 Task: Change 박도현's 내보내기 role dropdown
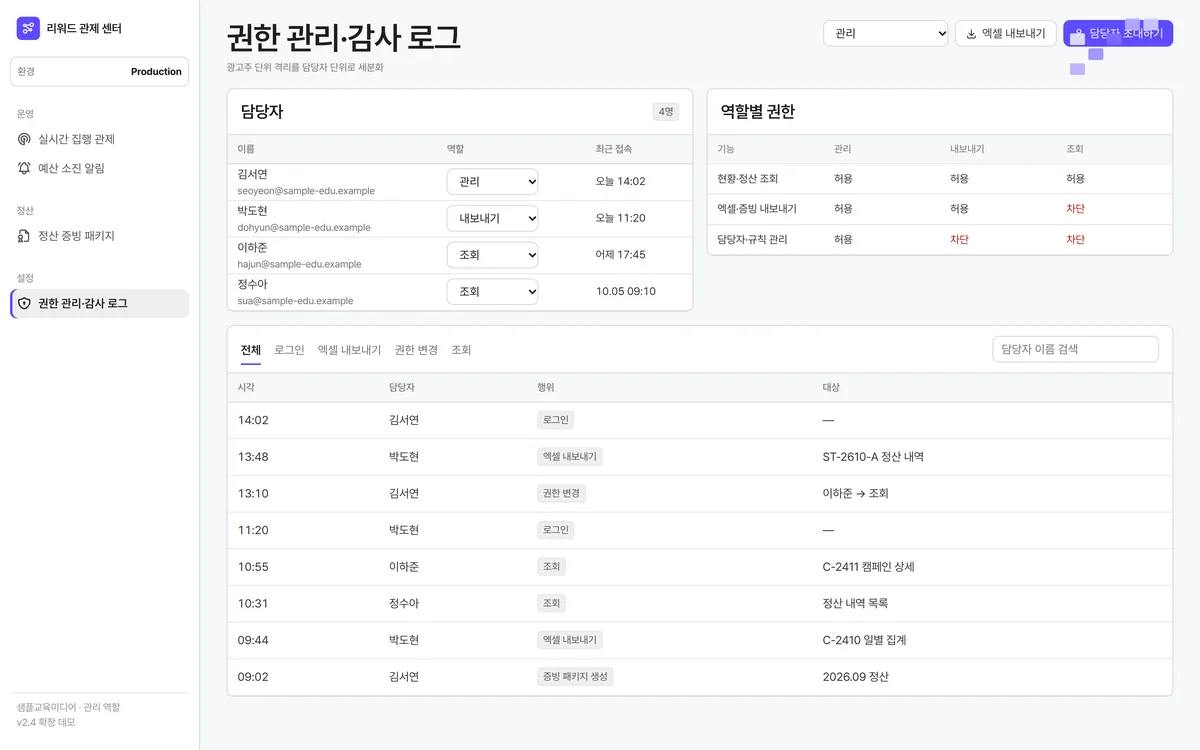(x=492, y=218)
